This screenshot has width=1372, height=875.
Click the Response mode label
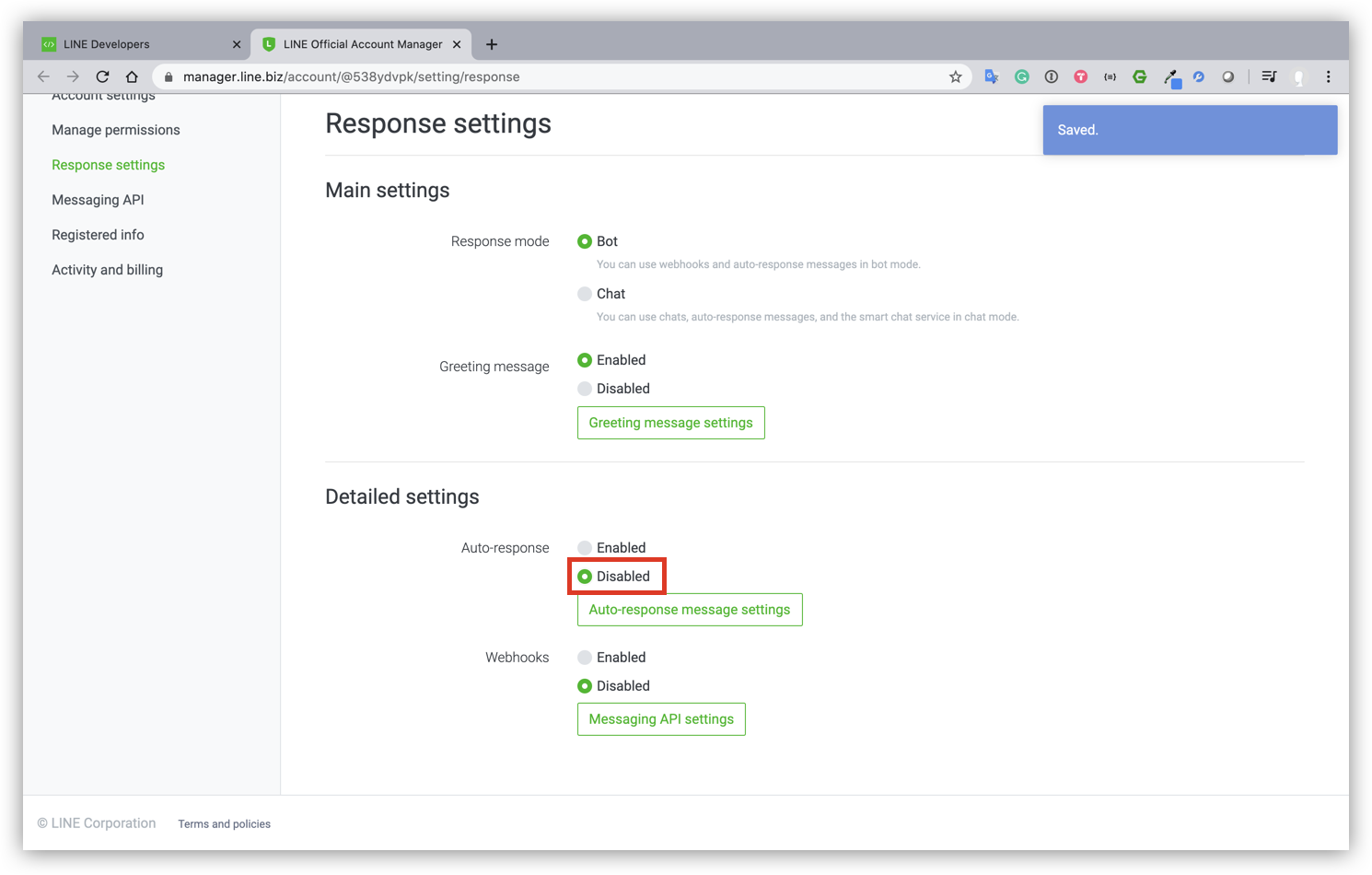500,241
